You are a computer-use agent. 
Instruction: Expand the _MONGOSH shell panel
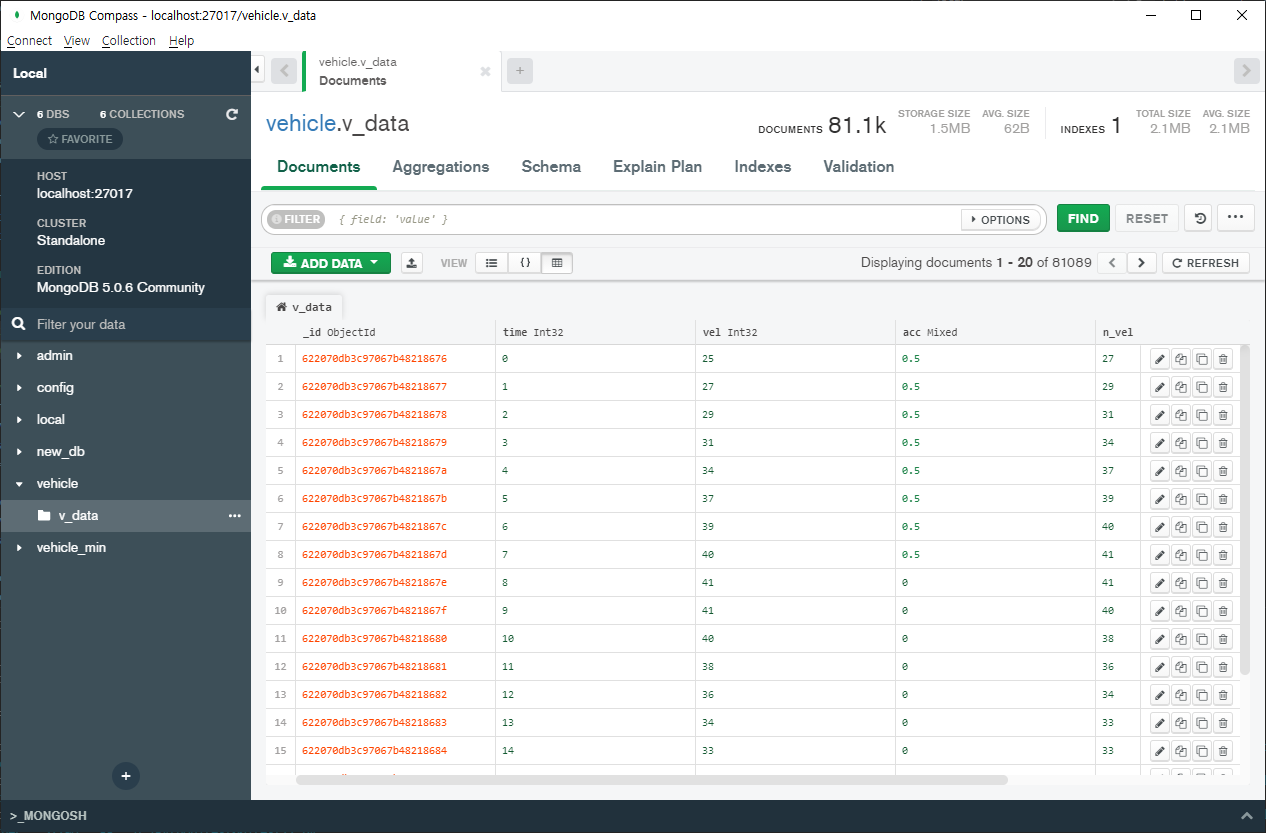tap(1246, 816)
